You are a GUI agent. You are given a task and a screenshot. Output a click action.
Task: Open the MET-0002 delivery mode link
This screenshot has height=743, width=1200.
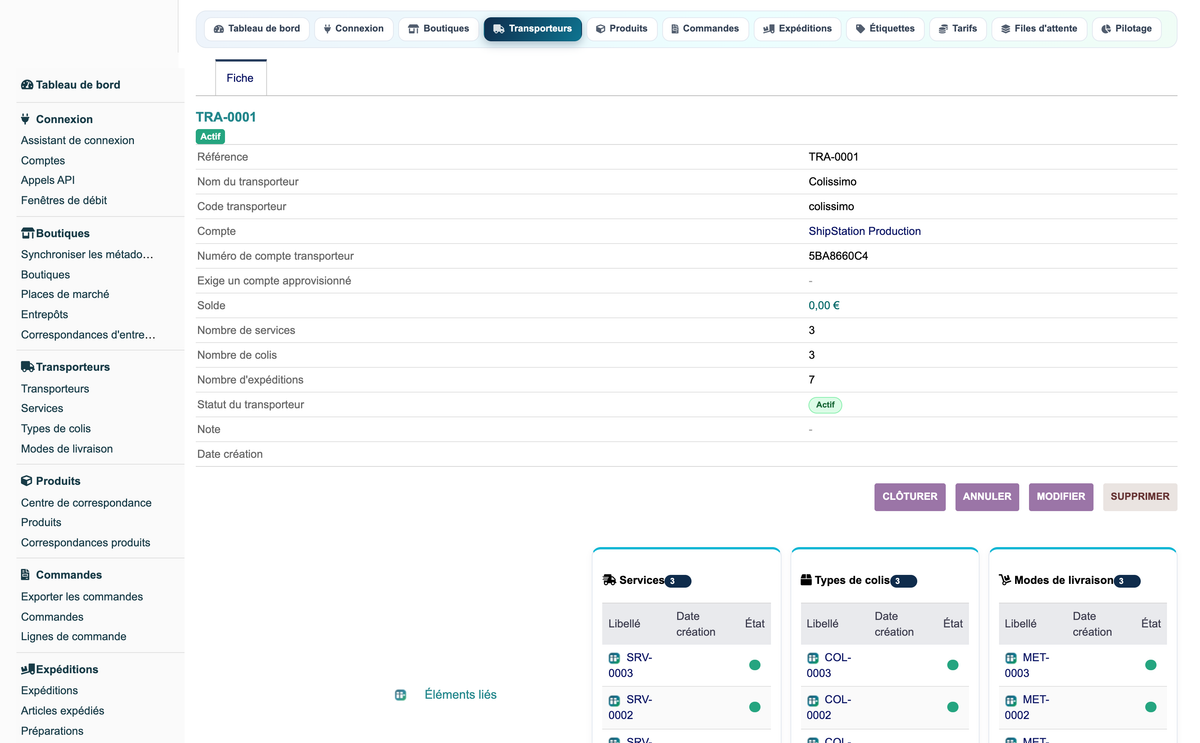click(1027, 707)
